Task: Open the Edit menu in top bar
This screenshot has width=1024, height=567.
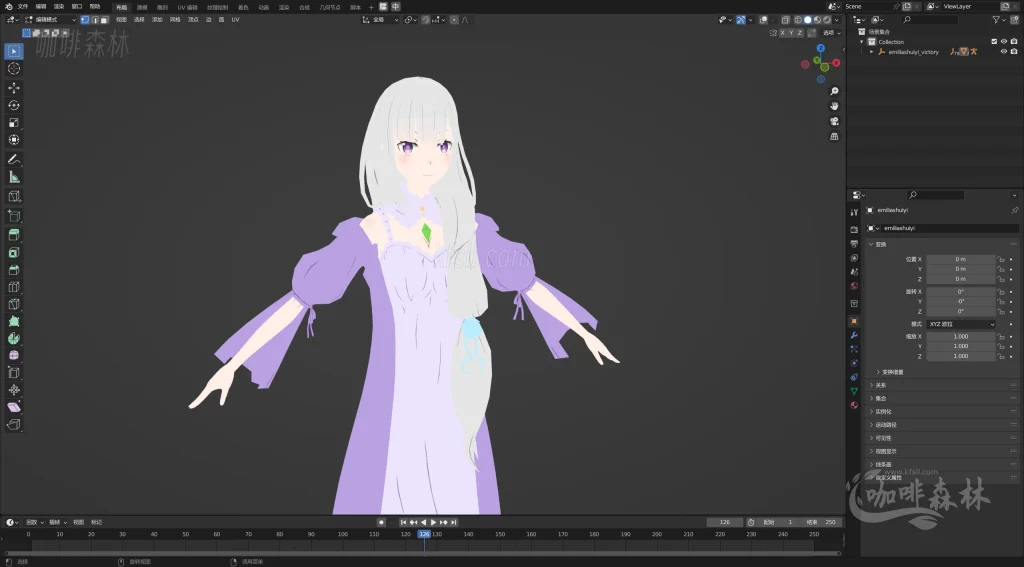Action: (41, 7)
